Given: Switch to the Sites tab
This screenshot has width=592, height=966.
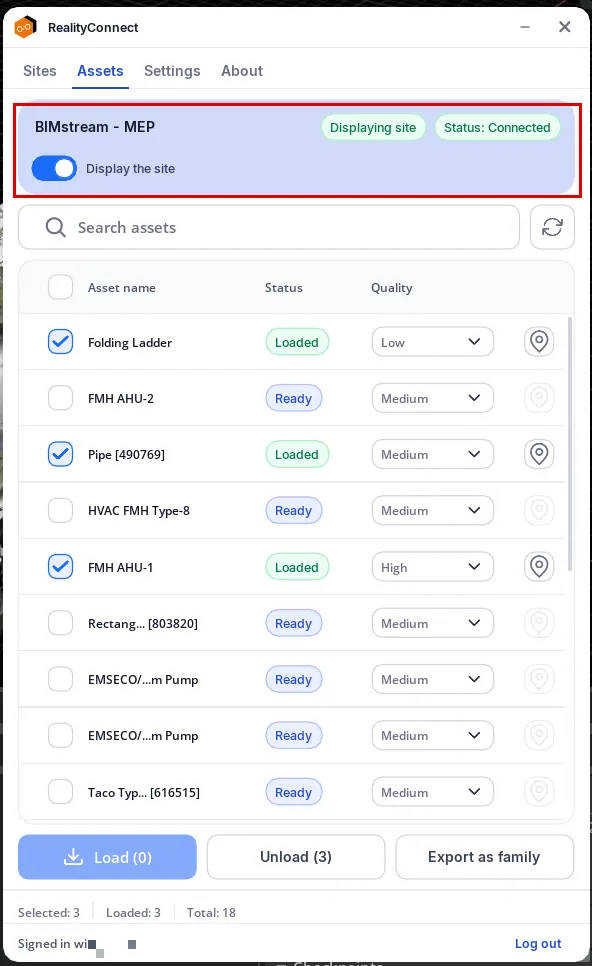Looking at the screenshot, I should [x=39, y=71].
